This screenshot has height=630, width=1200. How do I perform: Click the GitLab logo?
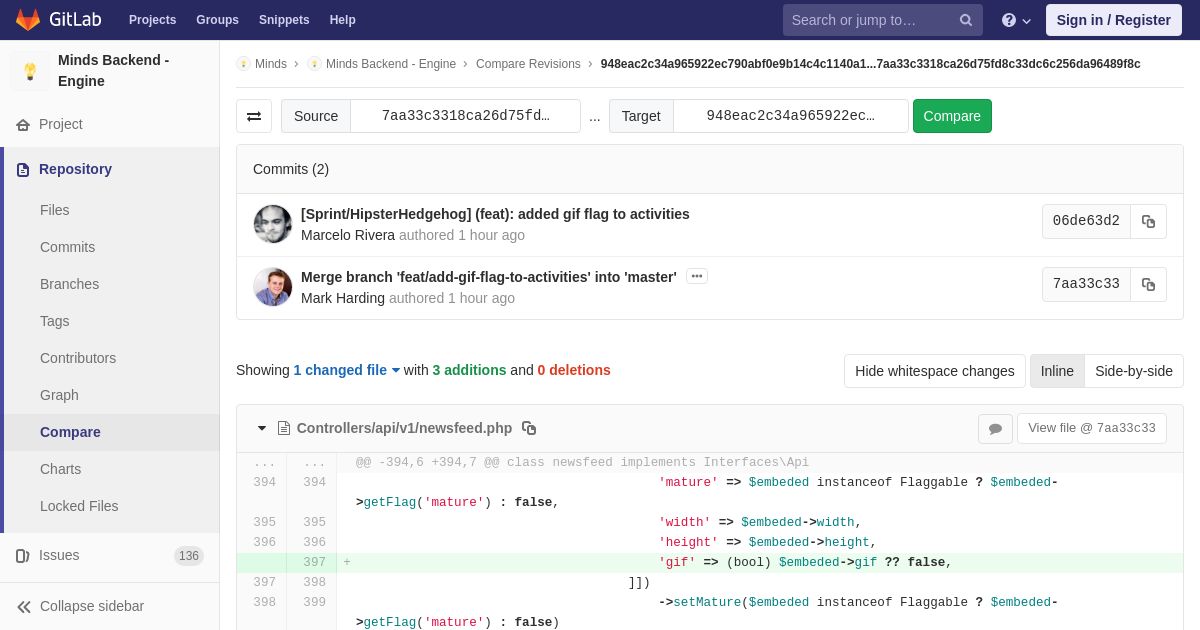coord(58,20)
